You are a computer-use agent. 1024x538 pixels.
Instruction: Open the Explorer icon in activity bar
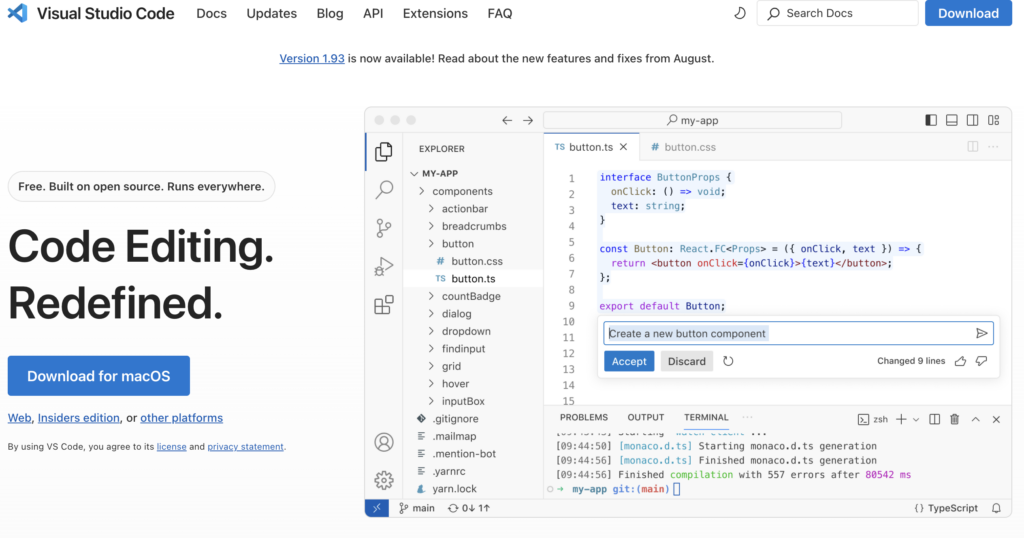point(384,152)
